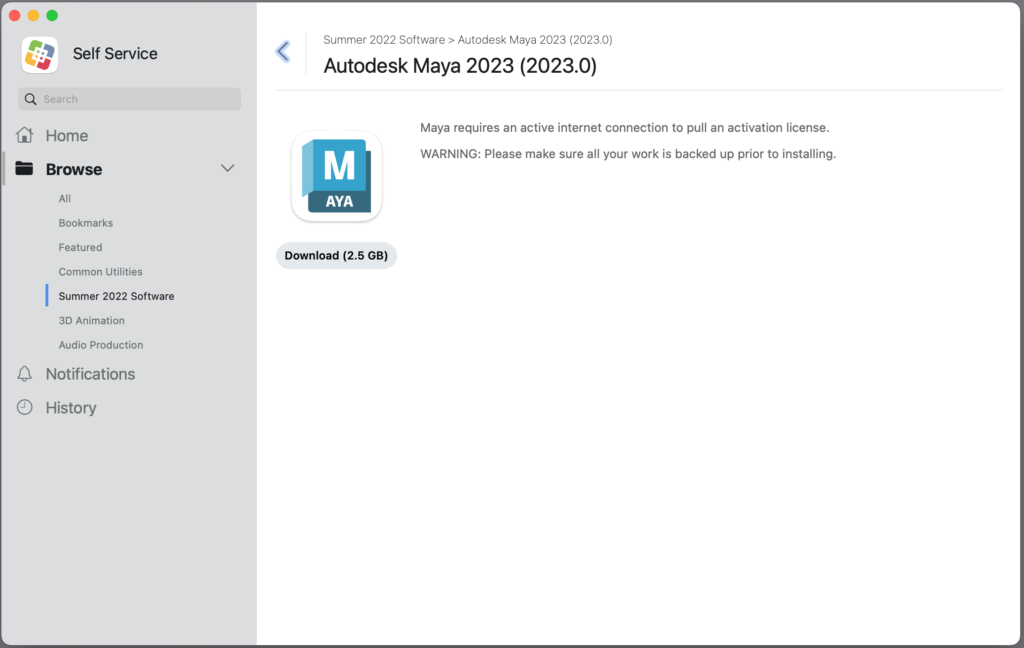The image size is (1024, 648).
Task: Click the Browse folder icon
Action: pos(24,169)
